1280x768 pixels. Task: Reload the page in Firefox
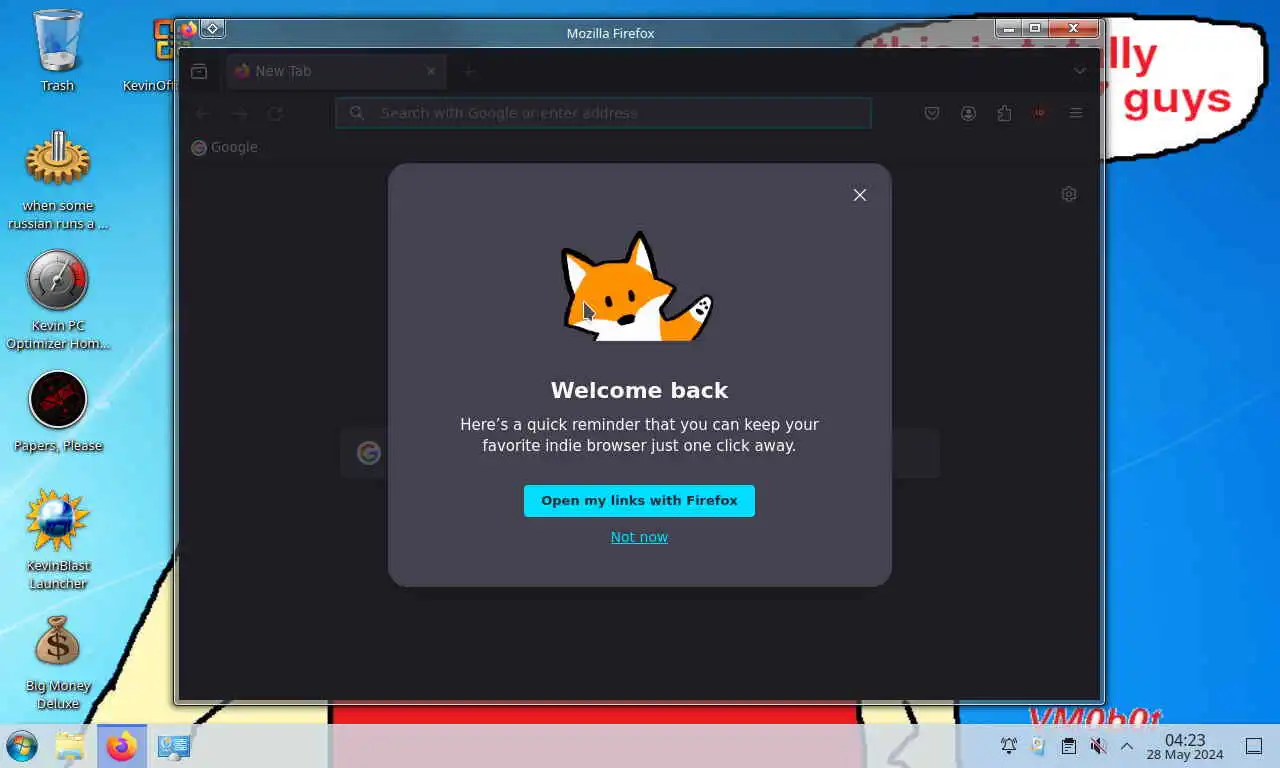point(275,114)
